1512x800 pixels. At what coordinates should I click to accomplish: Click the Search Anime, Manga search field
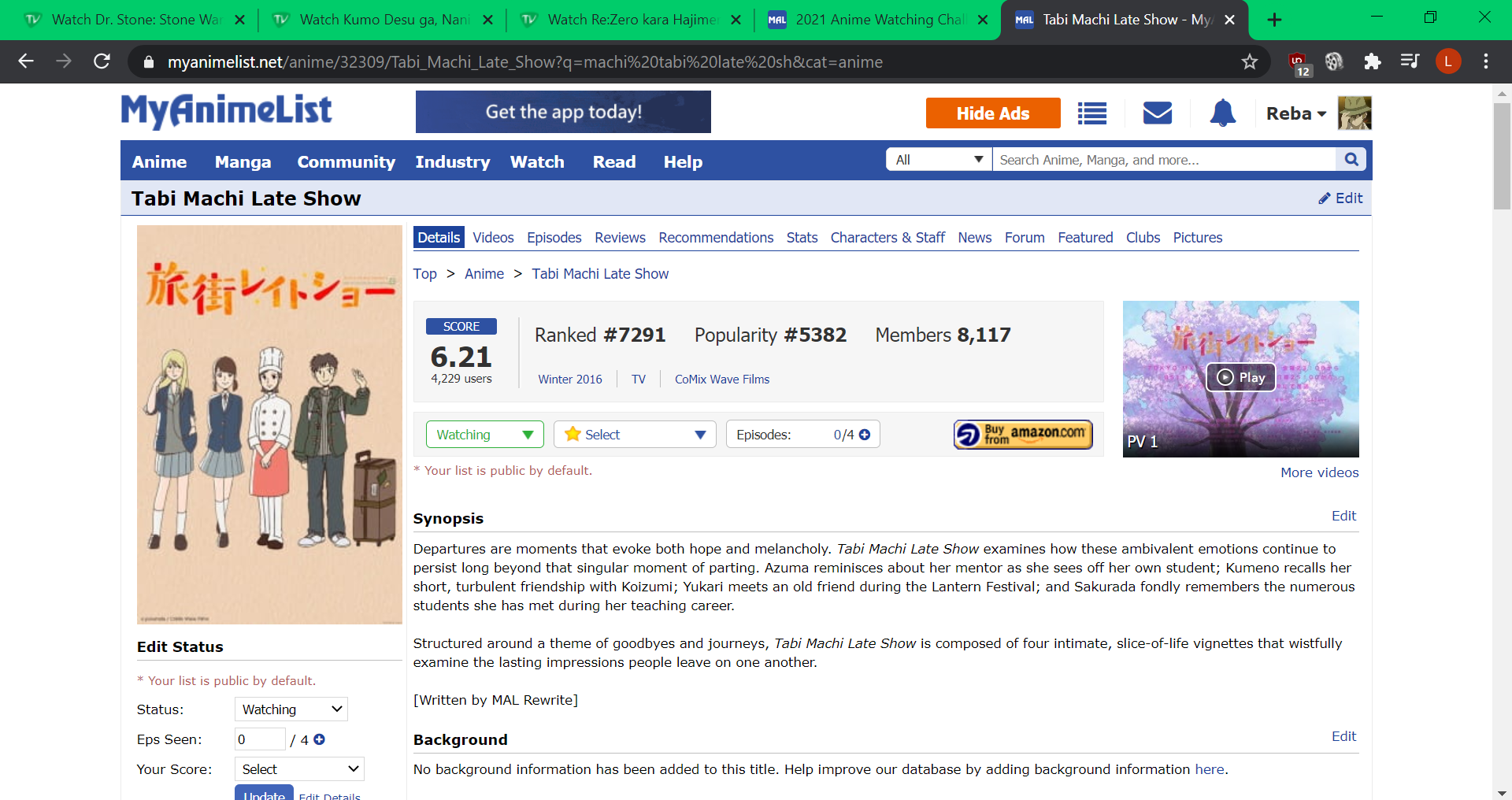pyautogui.click(x=1164, y=160)
